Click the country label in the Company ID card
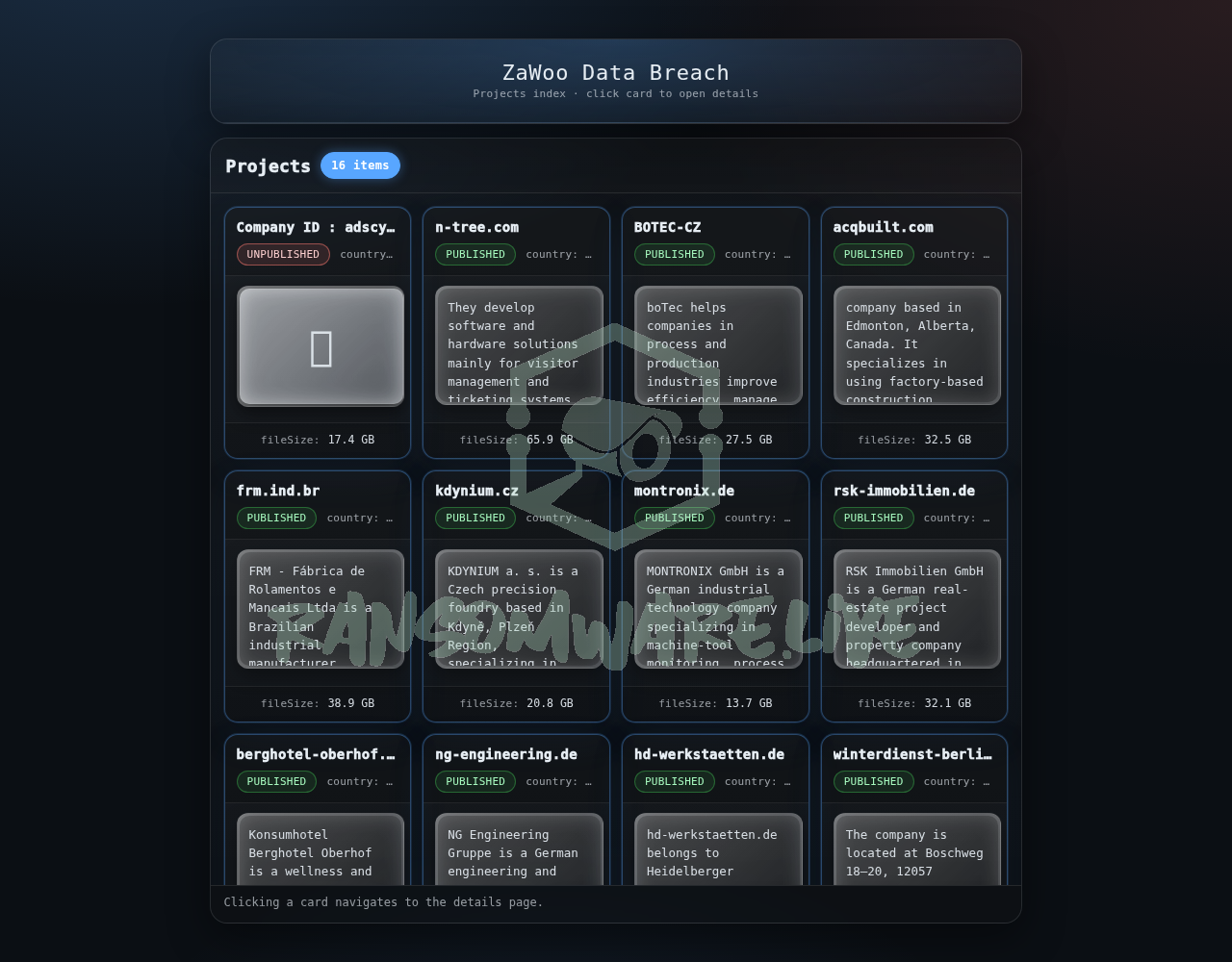This screenshot has width=1232, height=962. [367, 254]
